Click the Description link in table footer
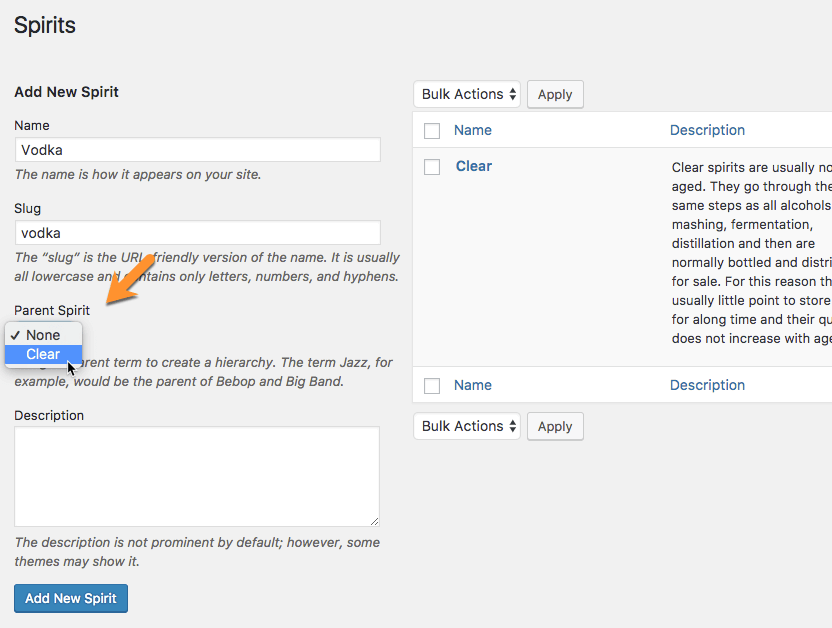Screen dimensions: 832x628 pos(707,385)
